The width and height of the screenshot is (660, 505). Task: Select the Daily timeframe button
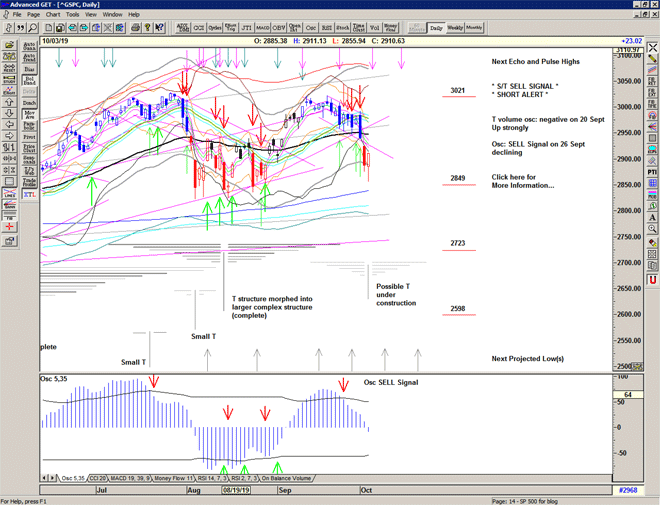click(435, 28)
